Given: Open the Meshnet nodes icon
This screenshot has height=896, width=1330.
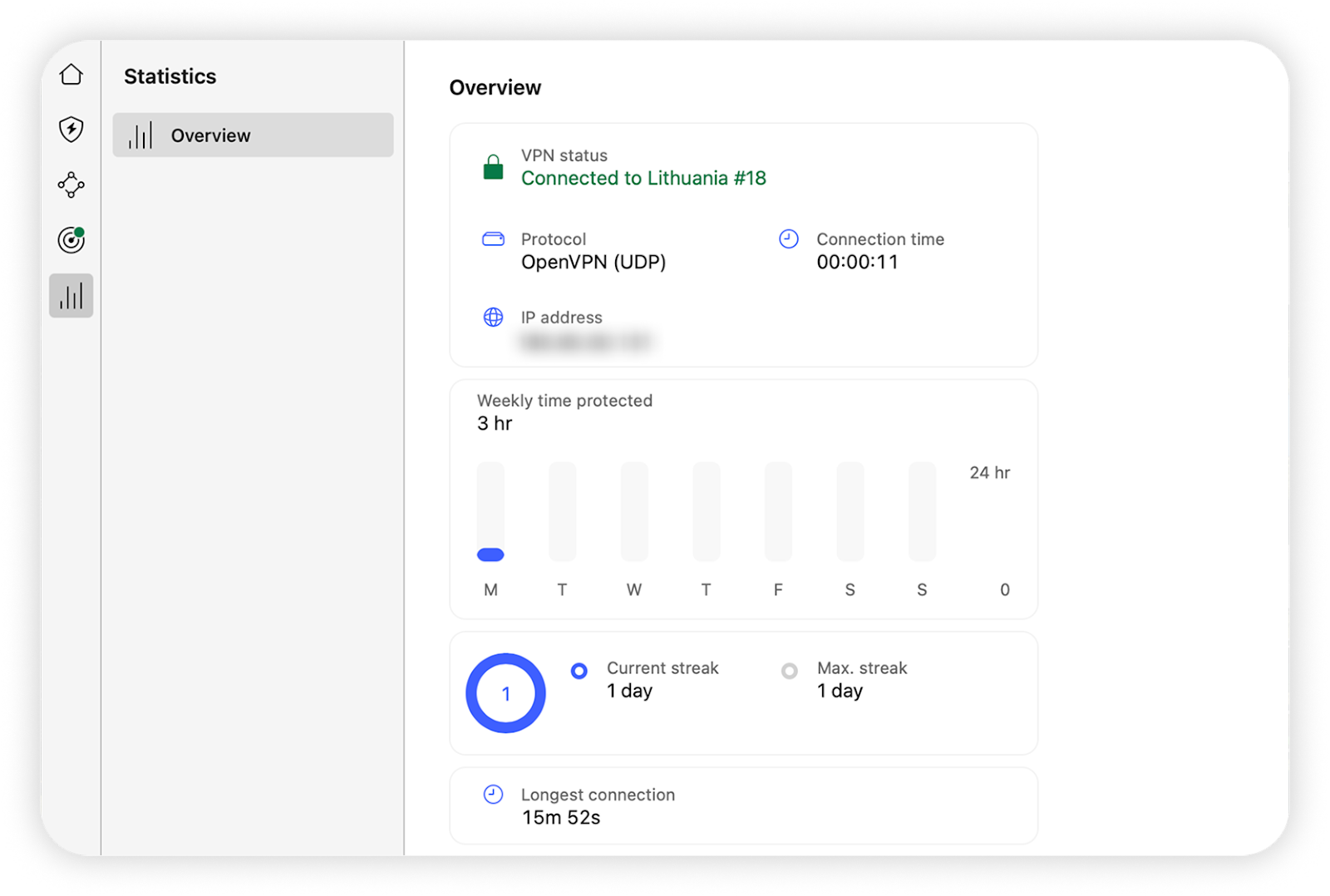Looking at the screenshot, I should point(71,185).
